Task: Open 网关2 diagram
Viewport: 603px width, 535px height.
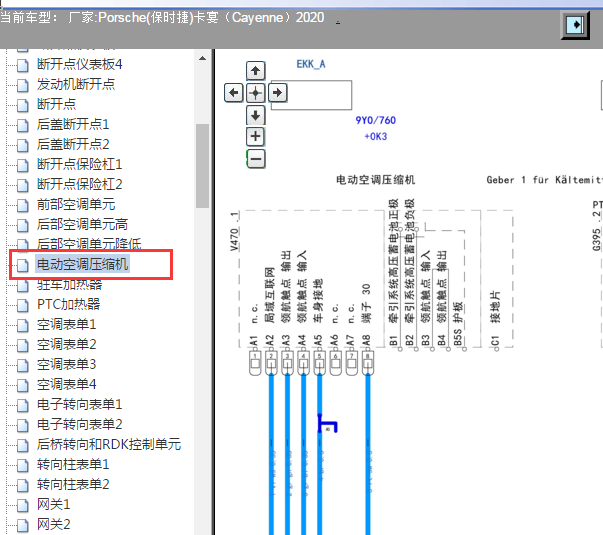Action: [x=53, y=525]
